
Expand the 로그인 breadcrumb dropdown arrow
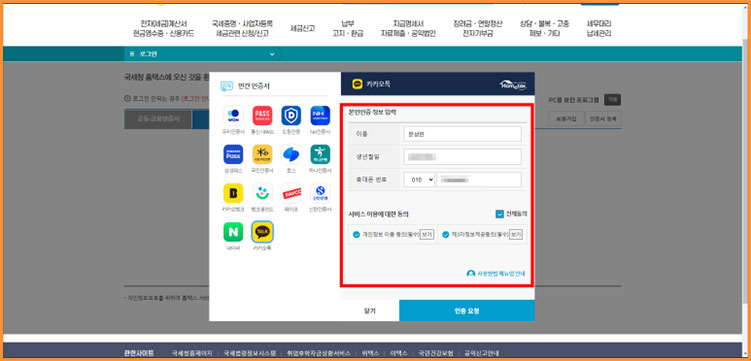tap(272, 54)
